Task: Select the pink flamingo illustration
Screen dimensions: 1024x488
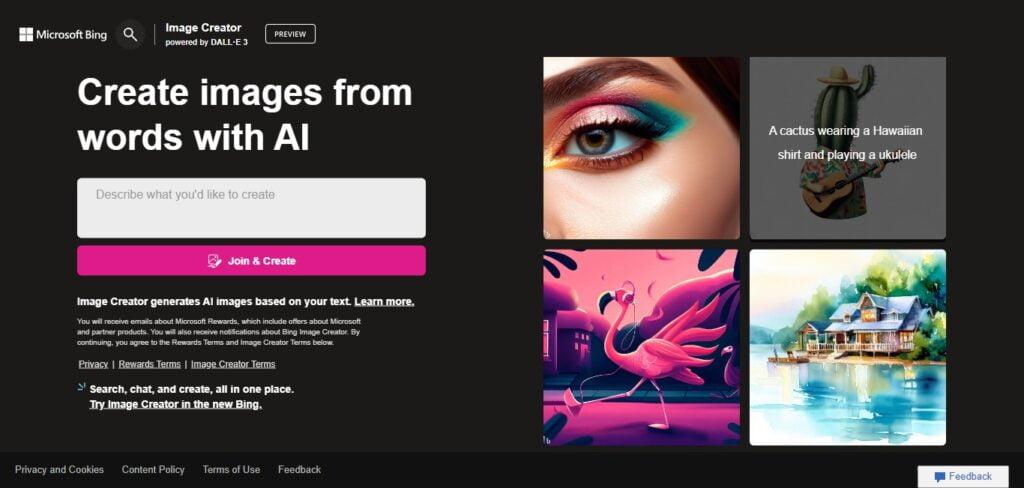Action: click(641, 347)
